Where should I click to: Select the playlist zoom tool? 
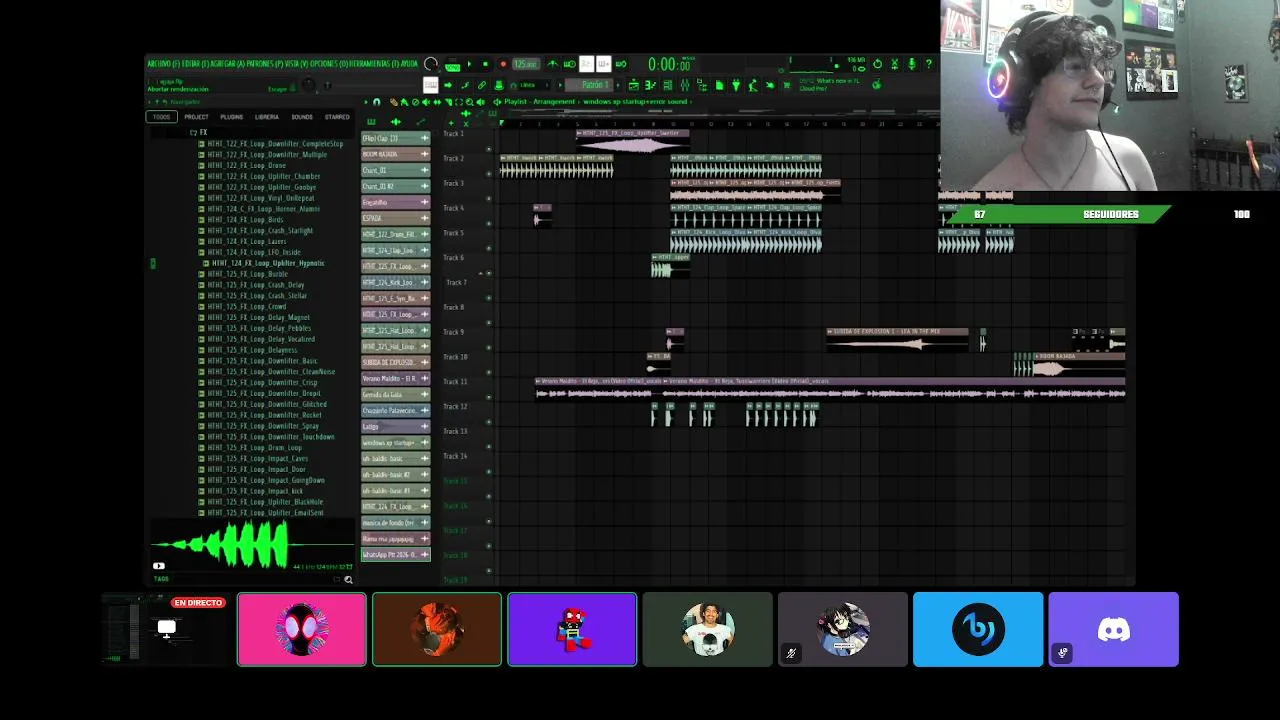click(469, 102)
